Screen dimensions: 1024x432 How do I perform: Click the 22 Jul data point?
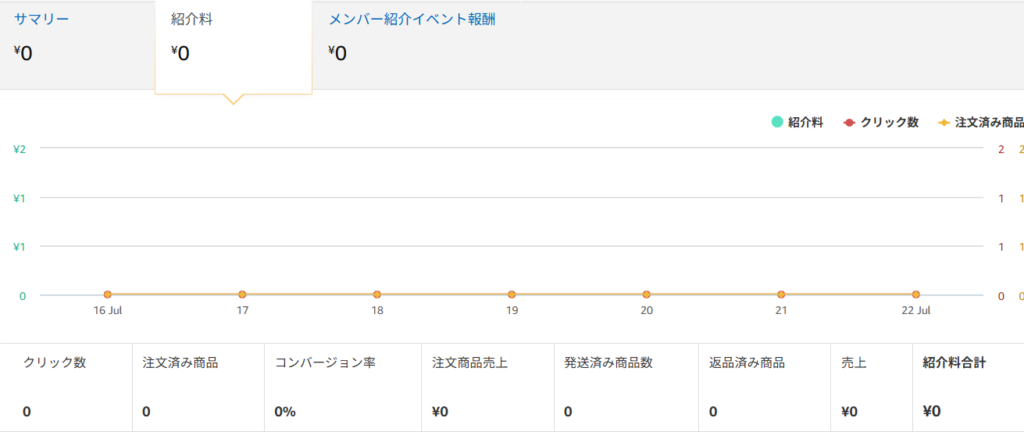916,295
